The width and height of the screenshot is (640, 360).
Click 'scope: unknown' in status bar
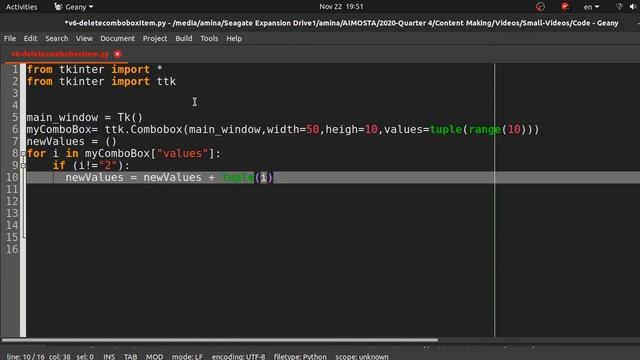pos(362,356)
